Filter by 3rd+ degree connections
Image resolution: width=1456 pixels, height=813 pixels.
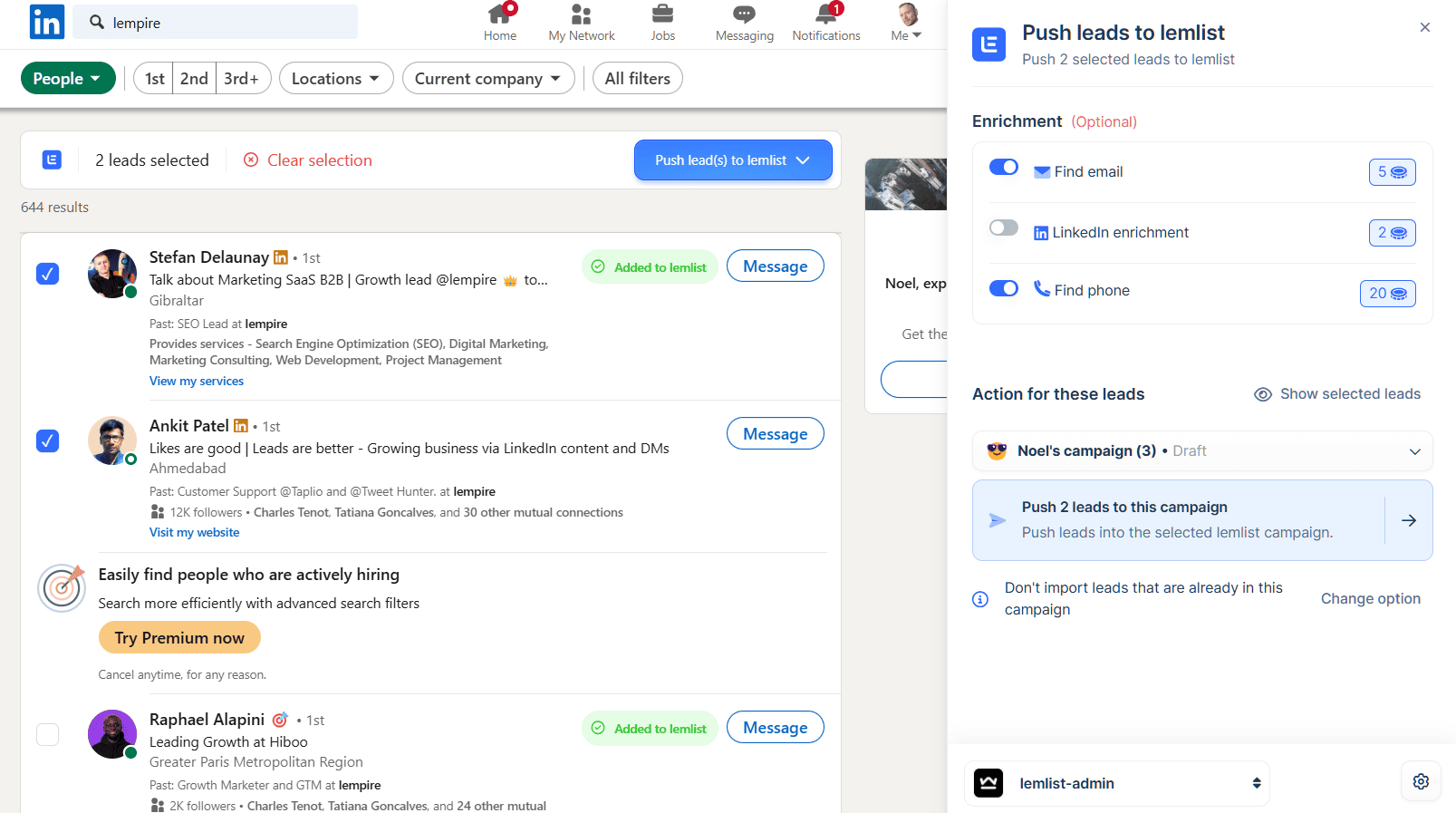coord(242,79)
